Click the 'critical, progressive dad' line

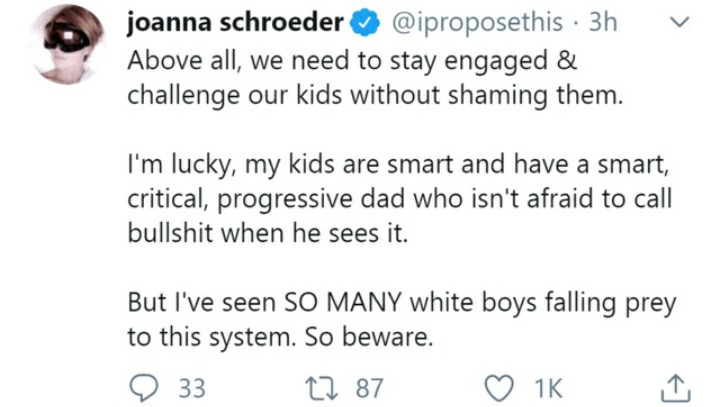point(399,199)
